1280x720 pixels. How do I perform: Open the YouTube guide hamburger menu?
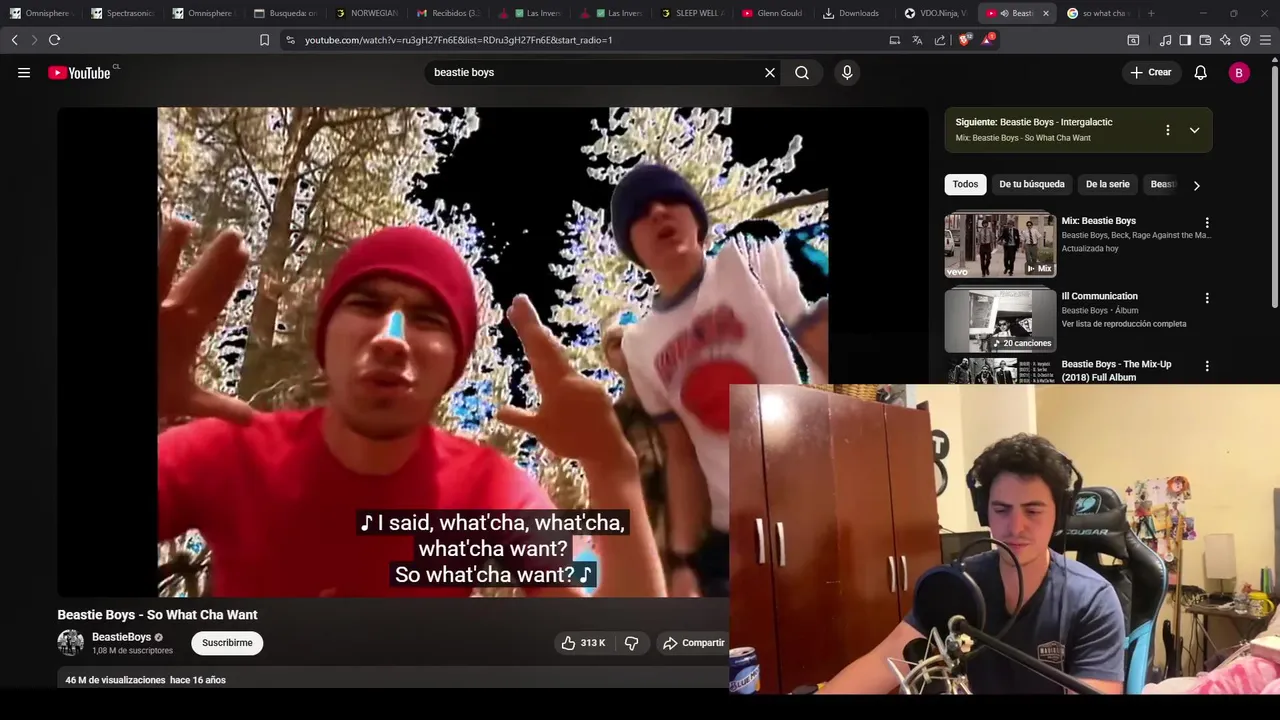[x=24, y=72]
